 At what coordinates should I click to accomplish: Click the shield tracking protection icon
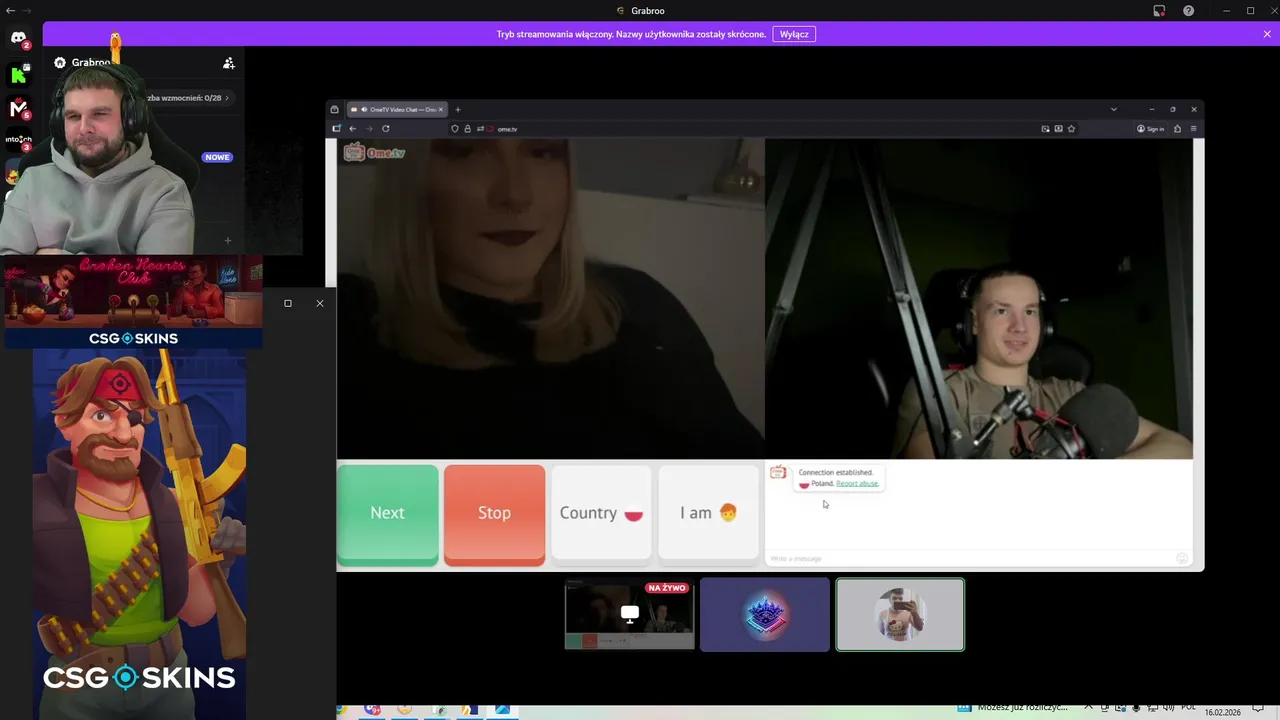(455, 129)
